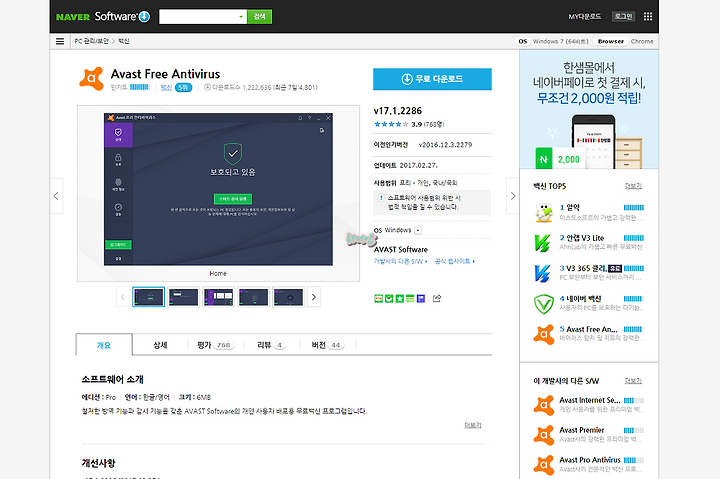Click the external share arrow icon
Viewport: 720px width, 479px height.
tap(437, 299)
